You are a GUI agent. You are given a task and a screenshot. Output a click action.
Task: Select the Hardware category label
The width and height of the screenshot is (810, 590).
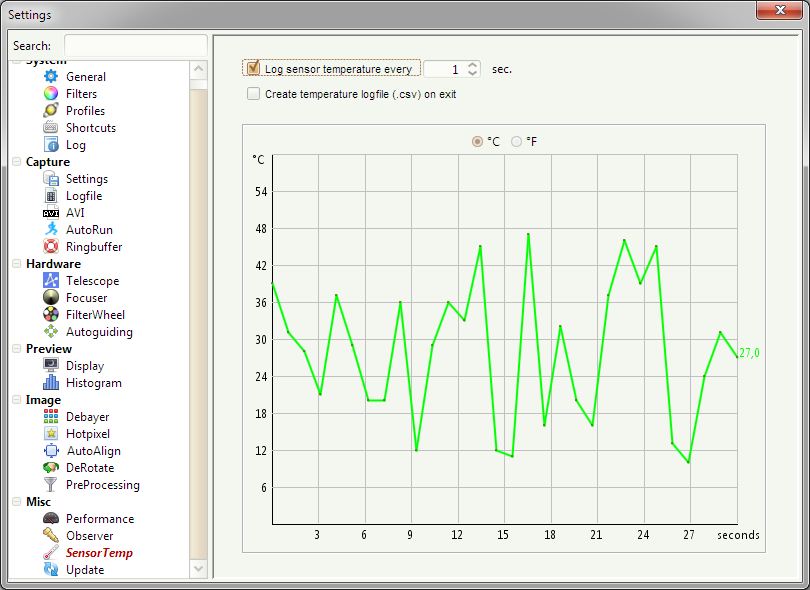[54, 263]
